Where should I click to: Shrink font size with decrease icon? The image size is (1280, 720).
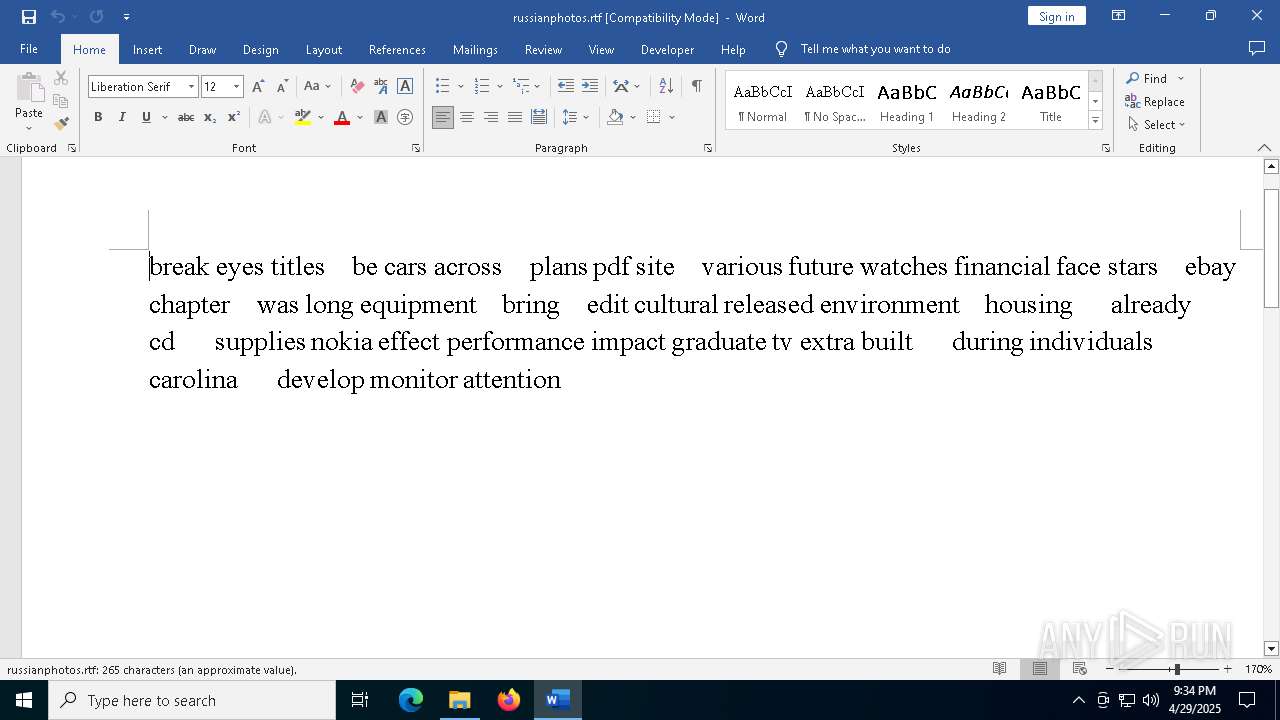pos(282,87)
